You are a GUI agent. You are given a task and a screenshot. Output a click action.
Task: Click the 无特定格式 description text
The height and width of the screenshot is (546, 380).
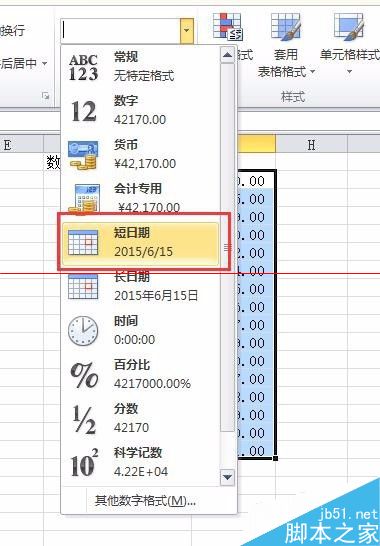(144, 76)
